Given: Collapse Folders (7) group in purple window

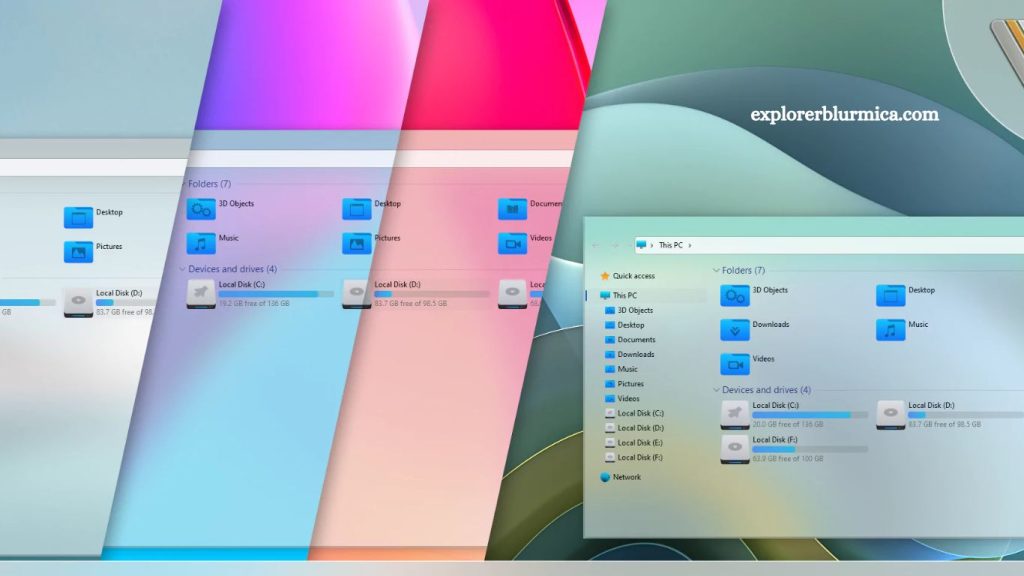Looking at the screenshot, I should coord(184,184).
